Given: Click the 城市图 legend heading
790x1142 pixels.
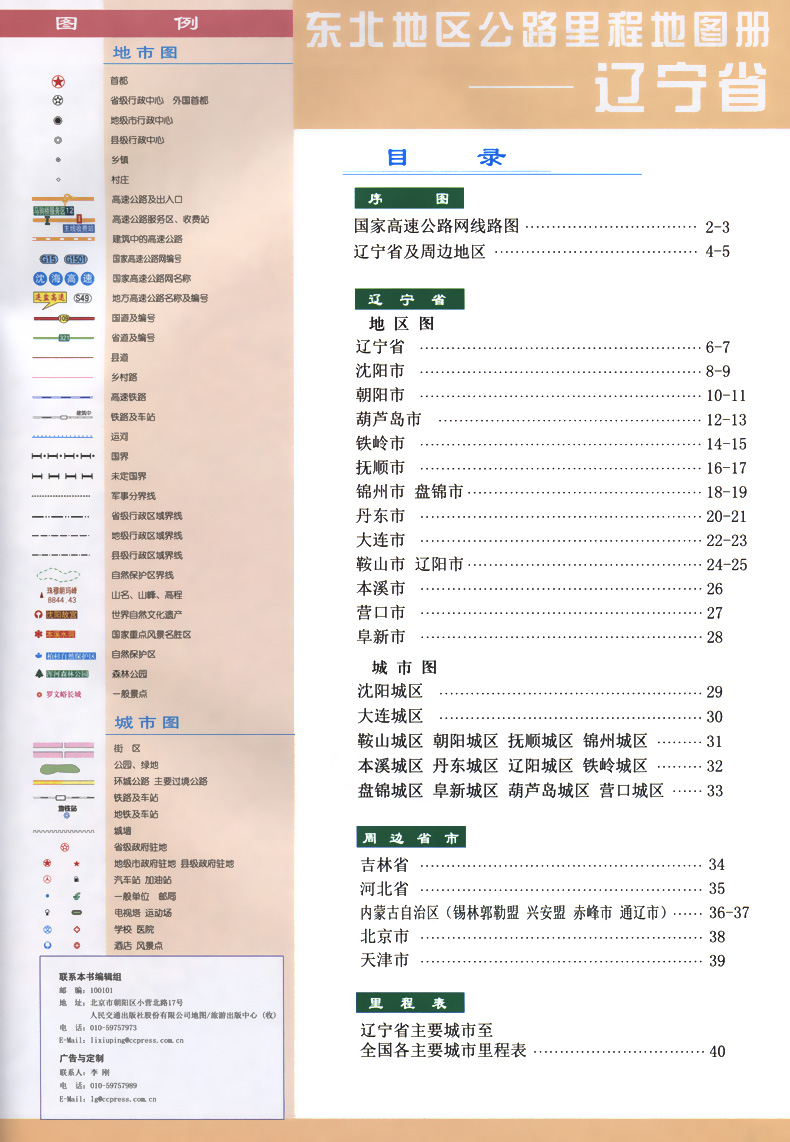Looking at the screenshot, I should pyautogui.click(x=147, y=722).
